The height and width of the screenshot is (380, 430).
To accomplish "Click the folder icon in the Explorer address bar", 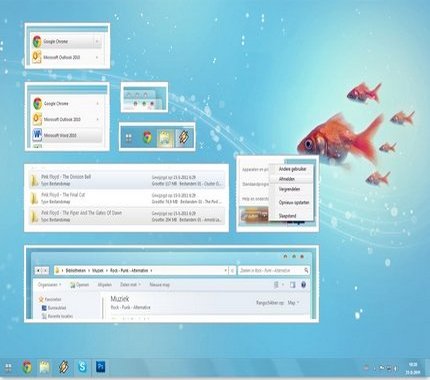I will tap(57, 270).
